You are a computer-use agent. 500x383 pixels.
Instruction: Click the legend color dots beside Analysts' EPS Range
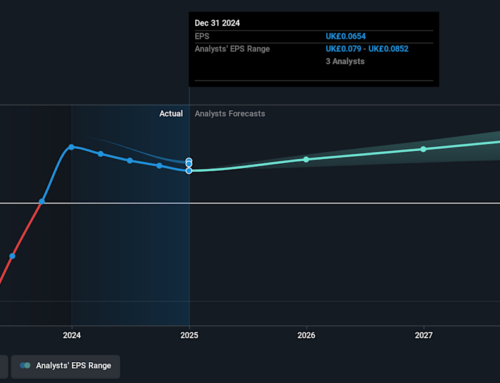click(x=25, y=366)
